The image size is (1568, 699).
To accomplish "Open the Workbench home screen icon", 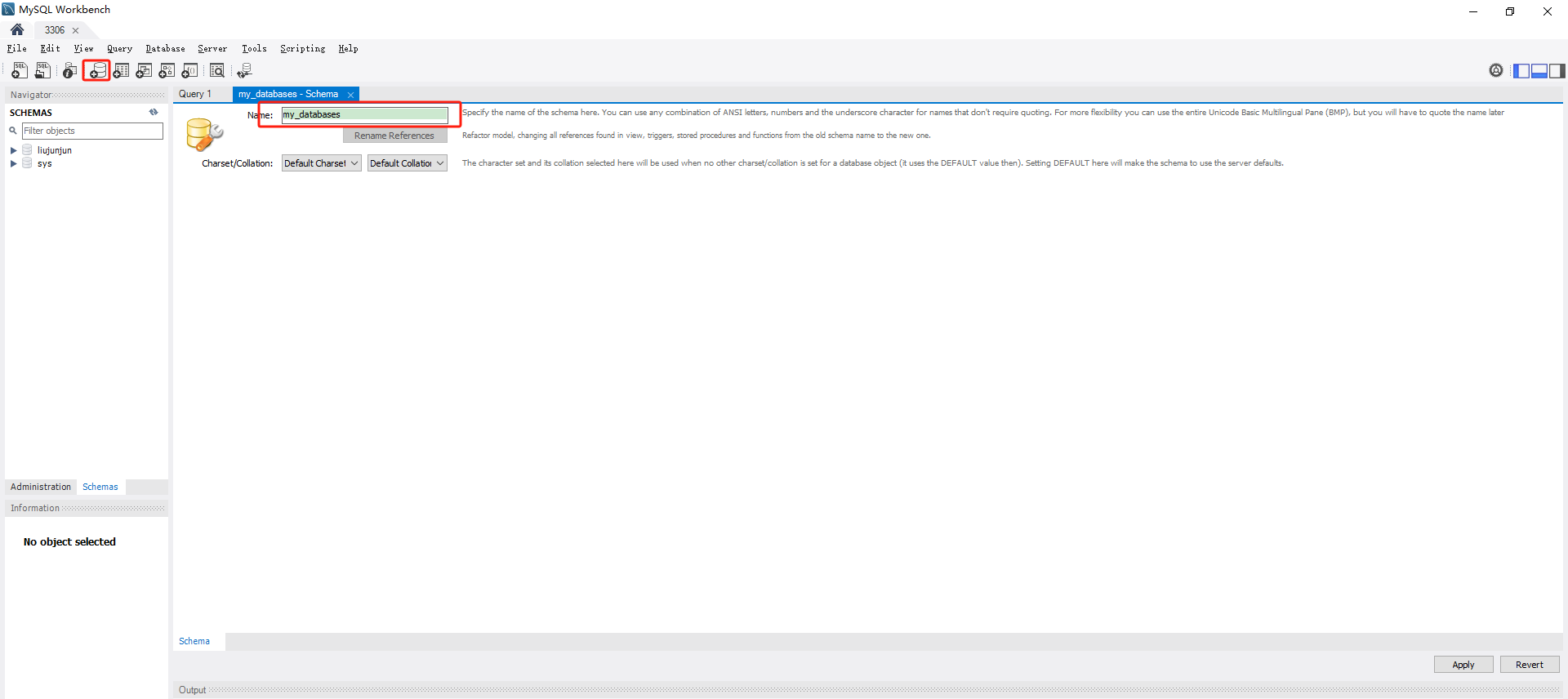I will point(17,30).
